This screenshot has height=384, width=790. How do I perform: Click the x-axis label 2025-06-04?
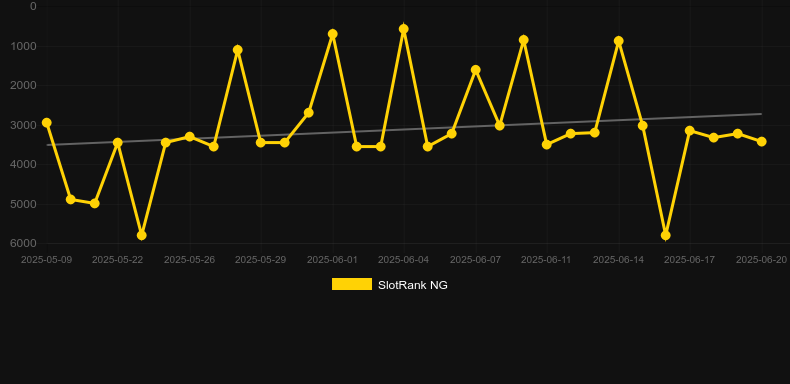coord(404,260)
